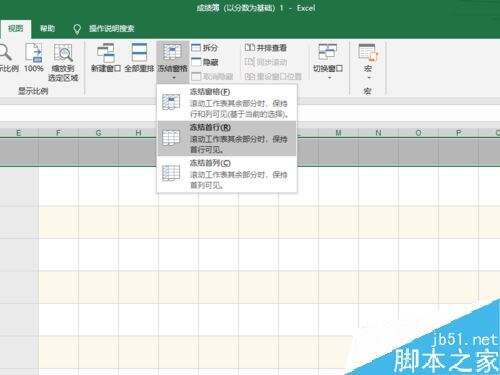Click the Hide (隐藏) window button

coord(205,62)
